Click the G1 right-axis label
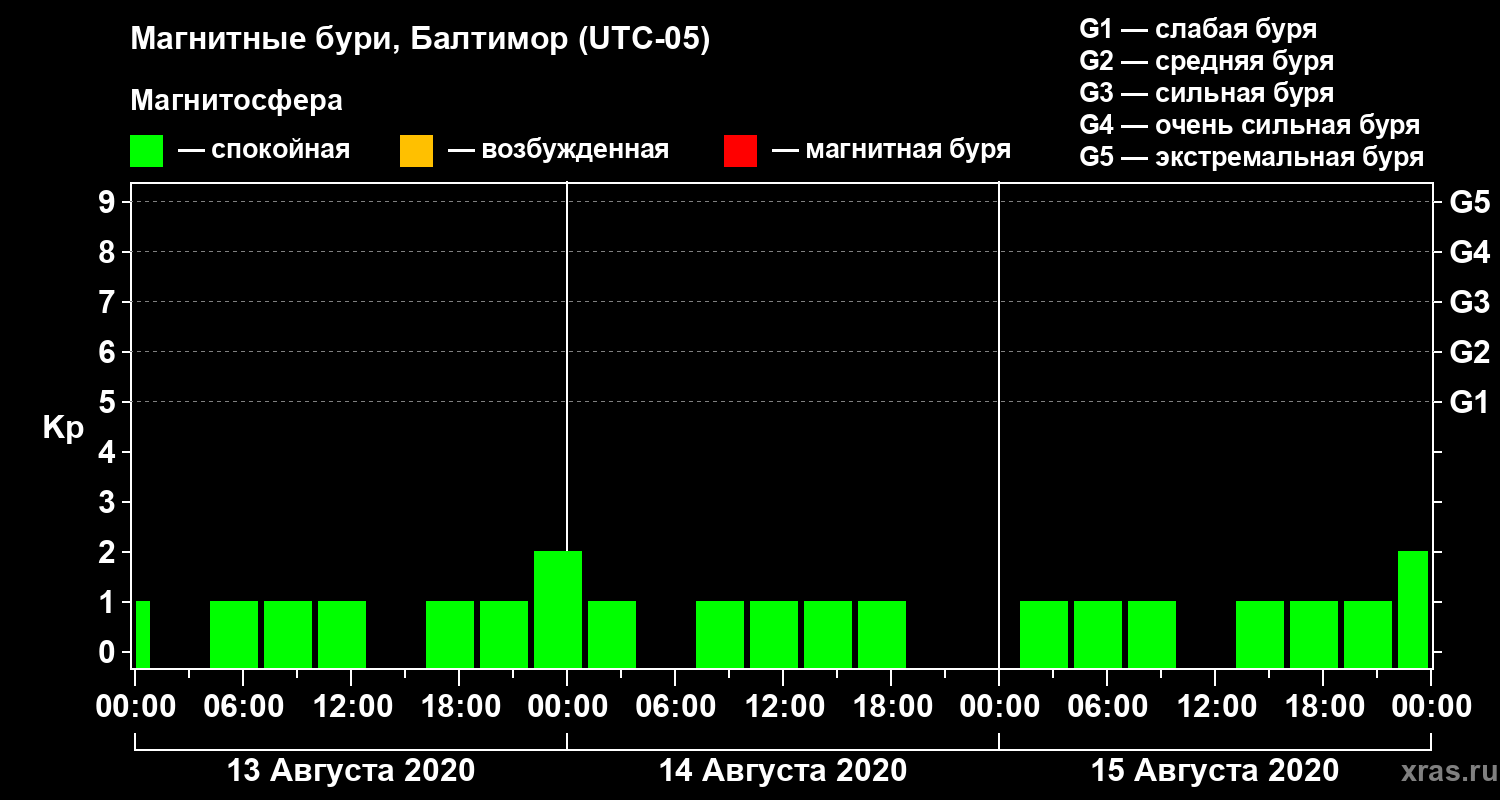Image resolution: width=1500 pixels, height=800 pixels. pos(1469,403)
